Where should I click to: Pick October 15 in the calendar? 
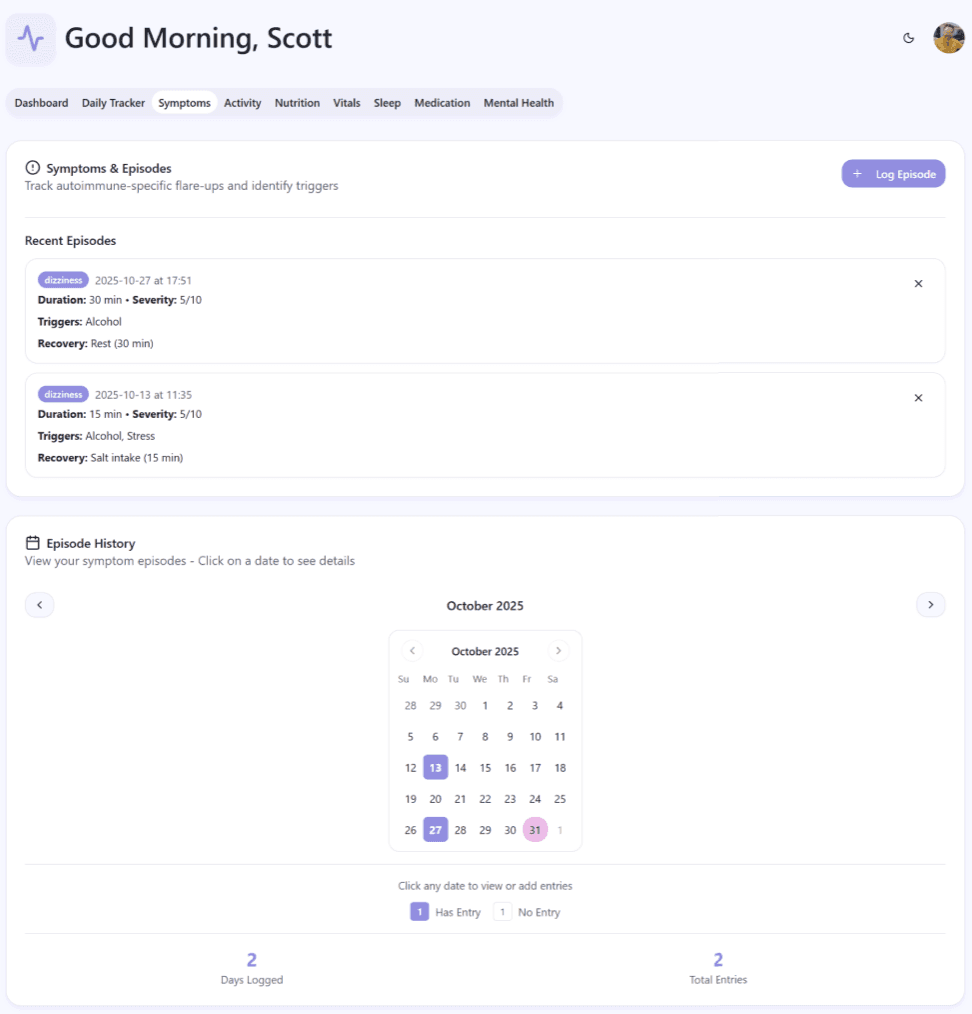pyautogui.click(x=485, y=768)
